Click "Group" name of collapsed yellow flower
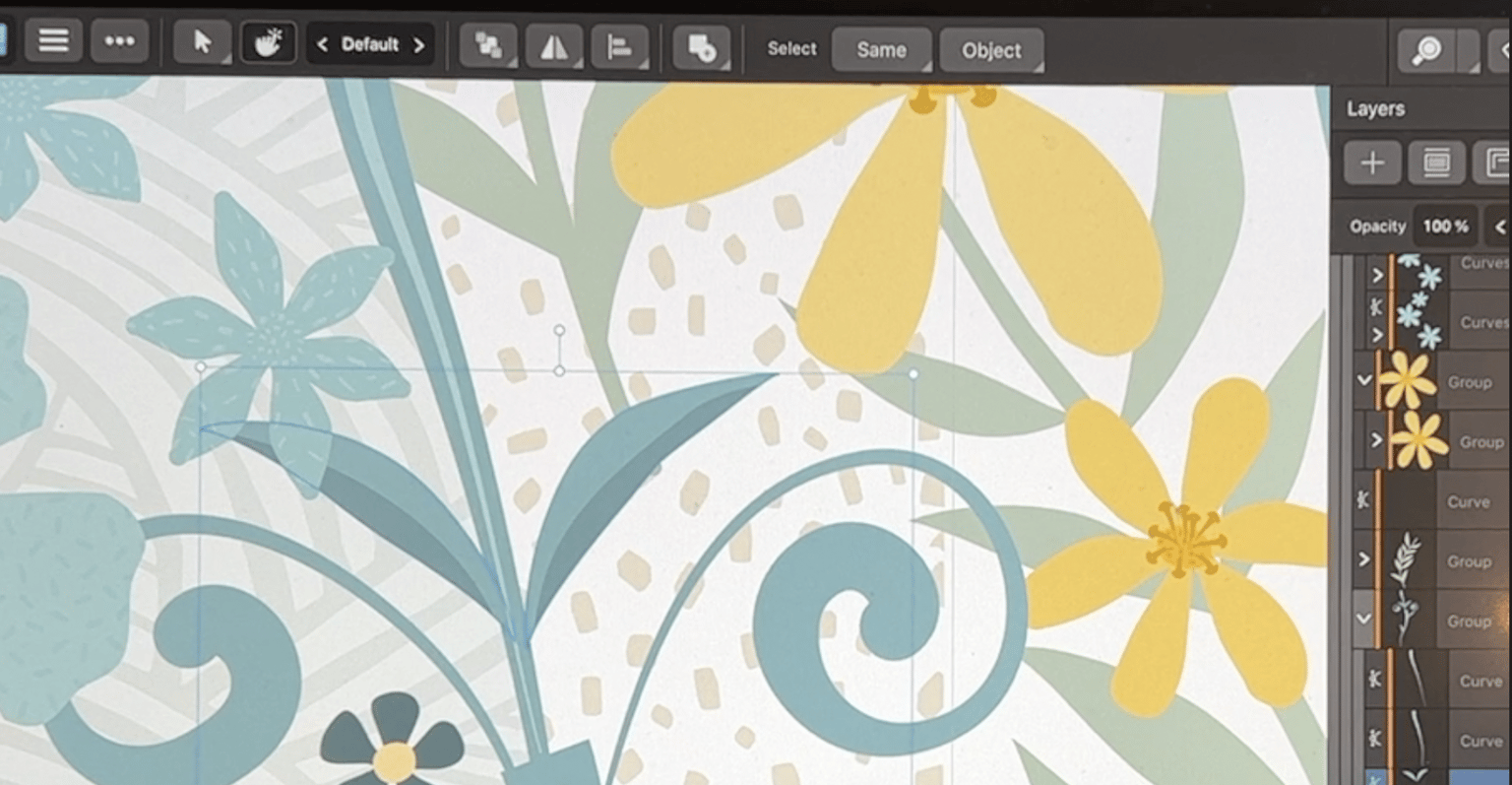 1481,442
